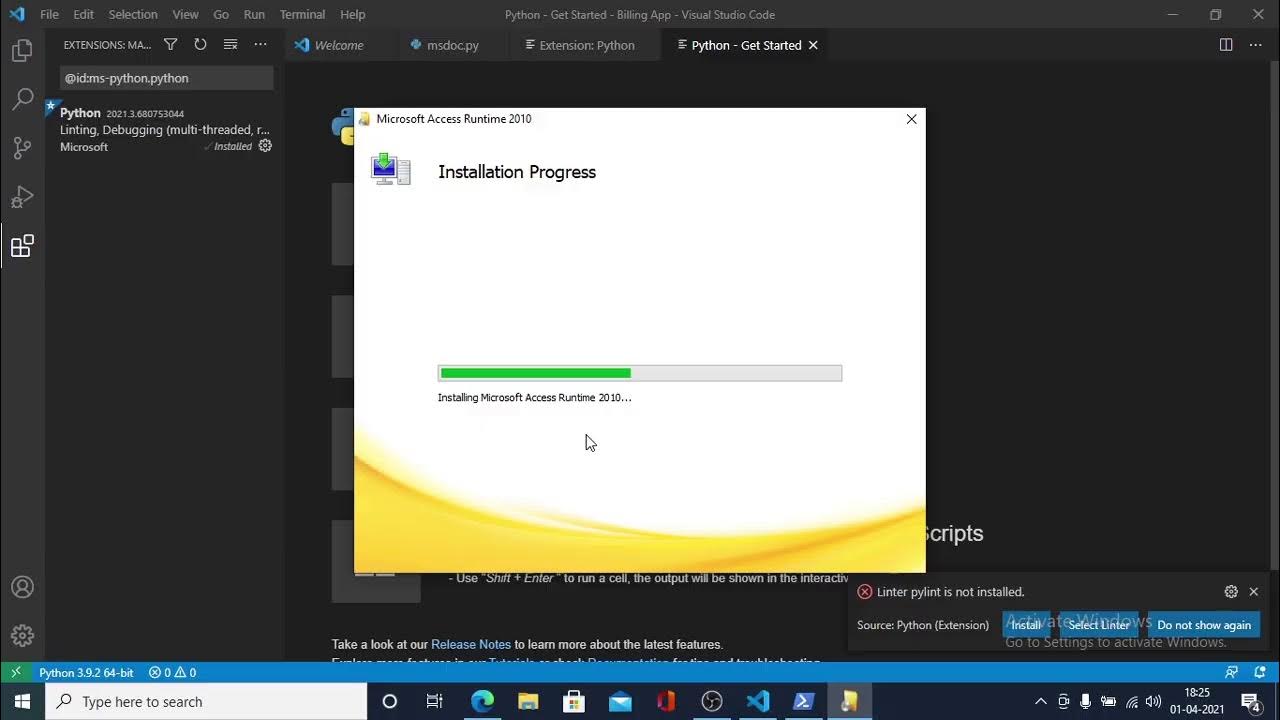Open Microsoft Store from the taskbar
The image size is (1280, 720).
click(x=574, y=701)
